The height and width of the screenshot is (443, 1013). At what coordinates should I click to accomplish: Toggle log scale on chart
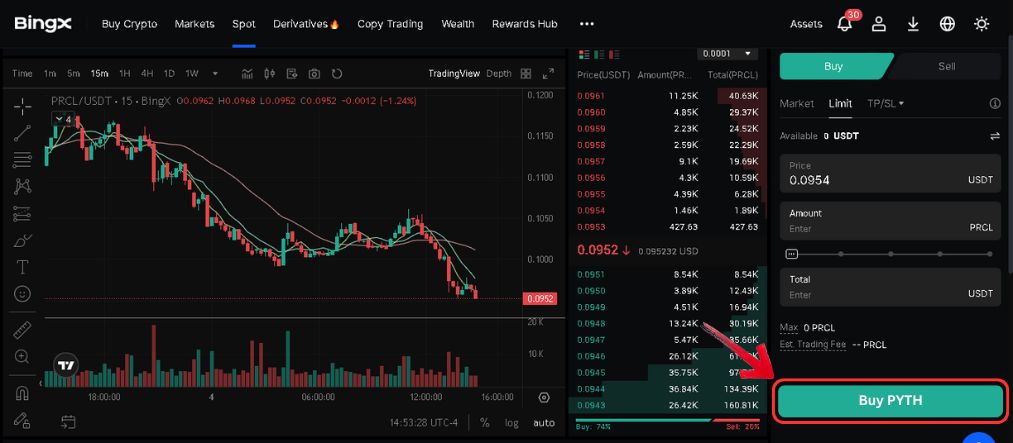coord(512,423)
